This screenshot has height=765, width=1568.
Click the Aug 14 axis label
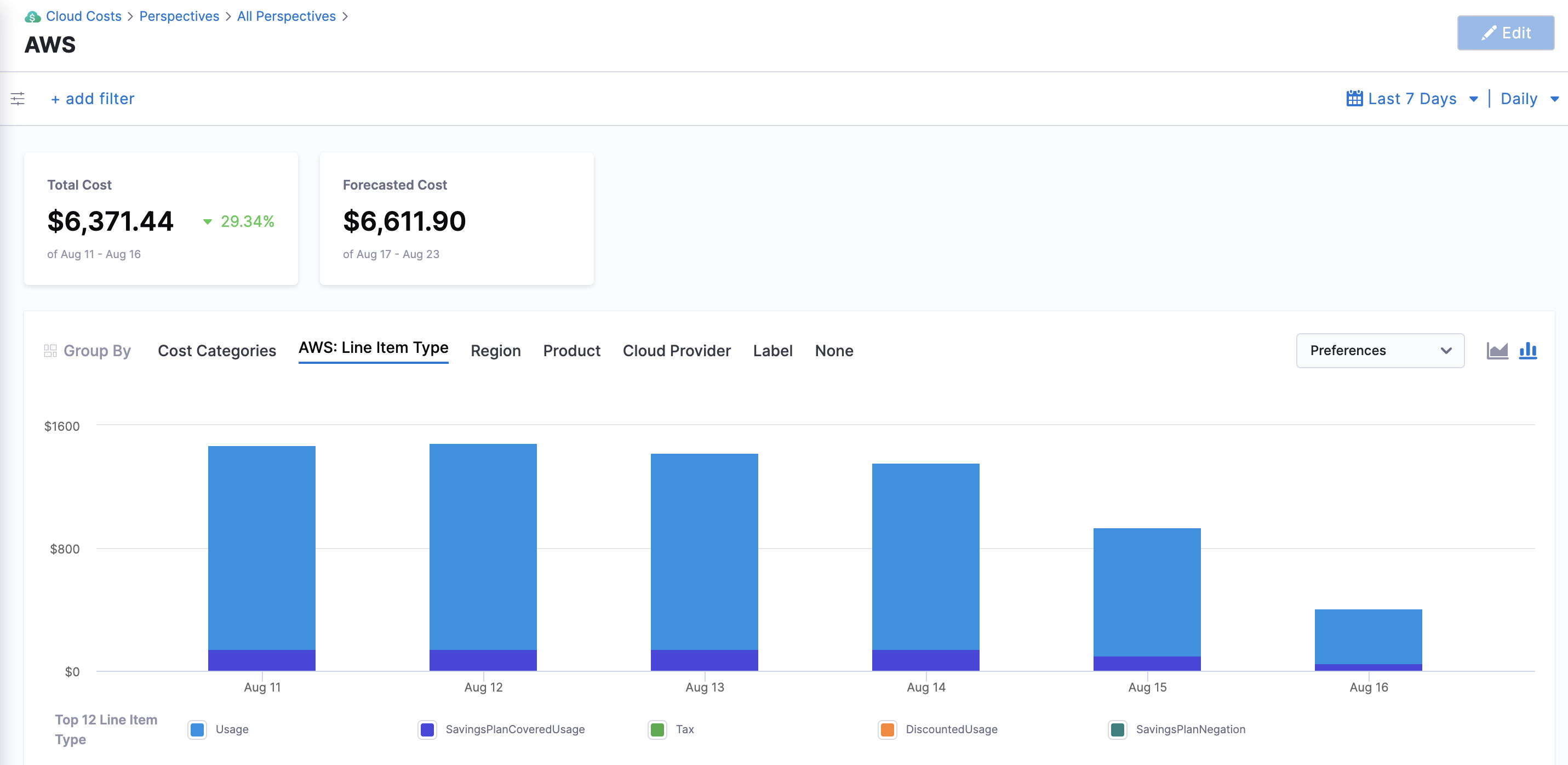(926, 687)
